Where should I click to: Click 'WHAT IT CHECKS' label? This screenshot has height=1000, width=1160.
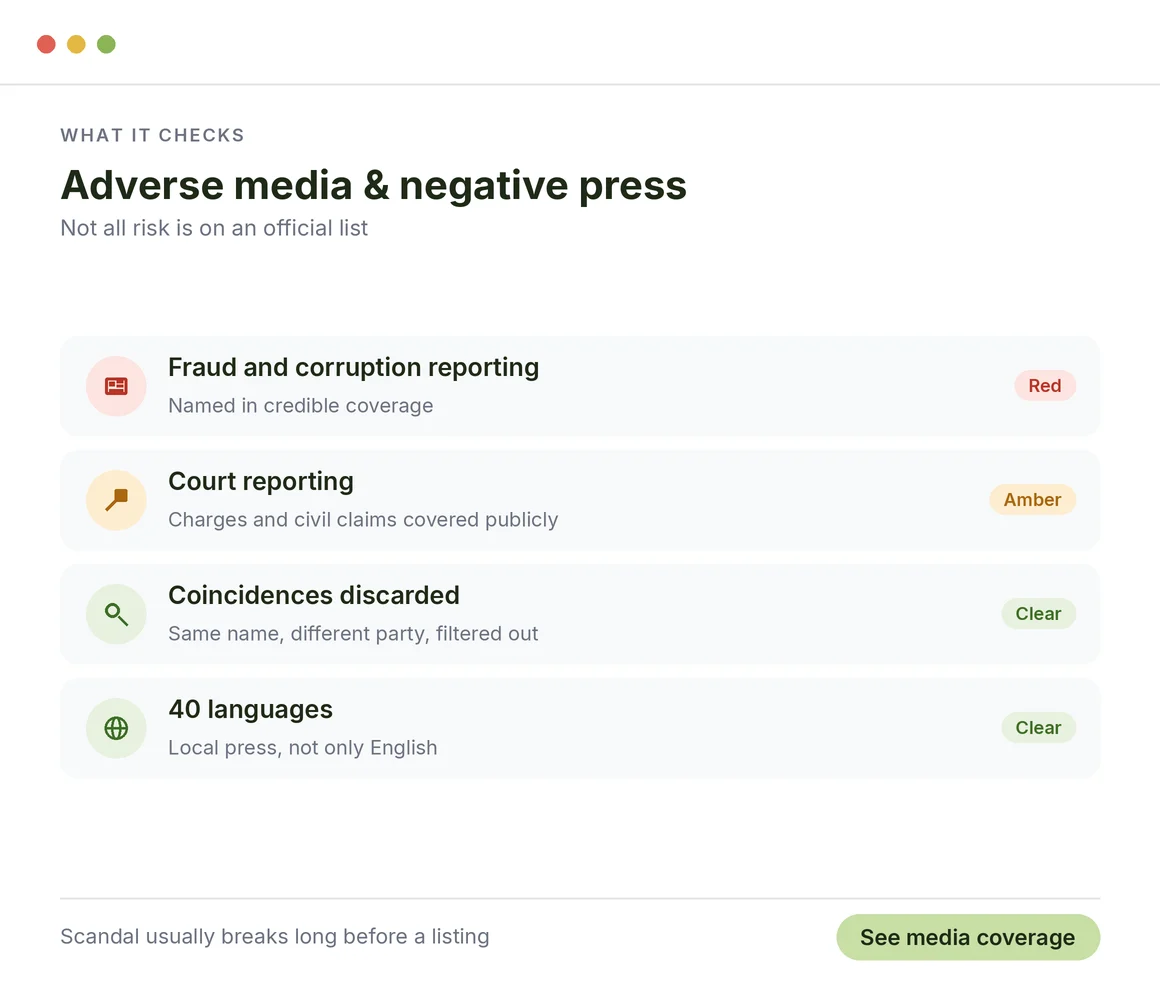click(x=152, y=135)
